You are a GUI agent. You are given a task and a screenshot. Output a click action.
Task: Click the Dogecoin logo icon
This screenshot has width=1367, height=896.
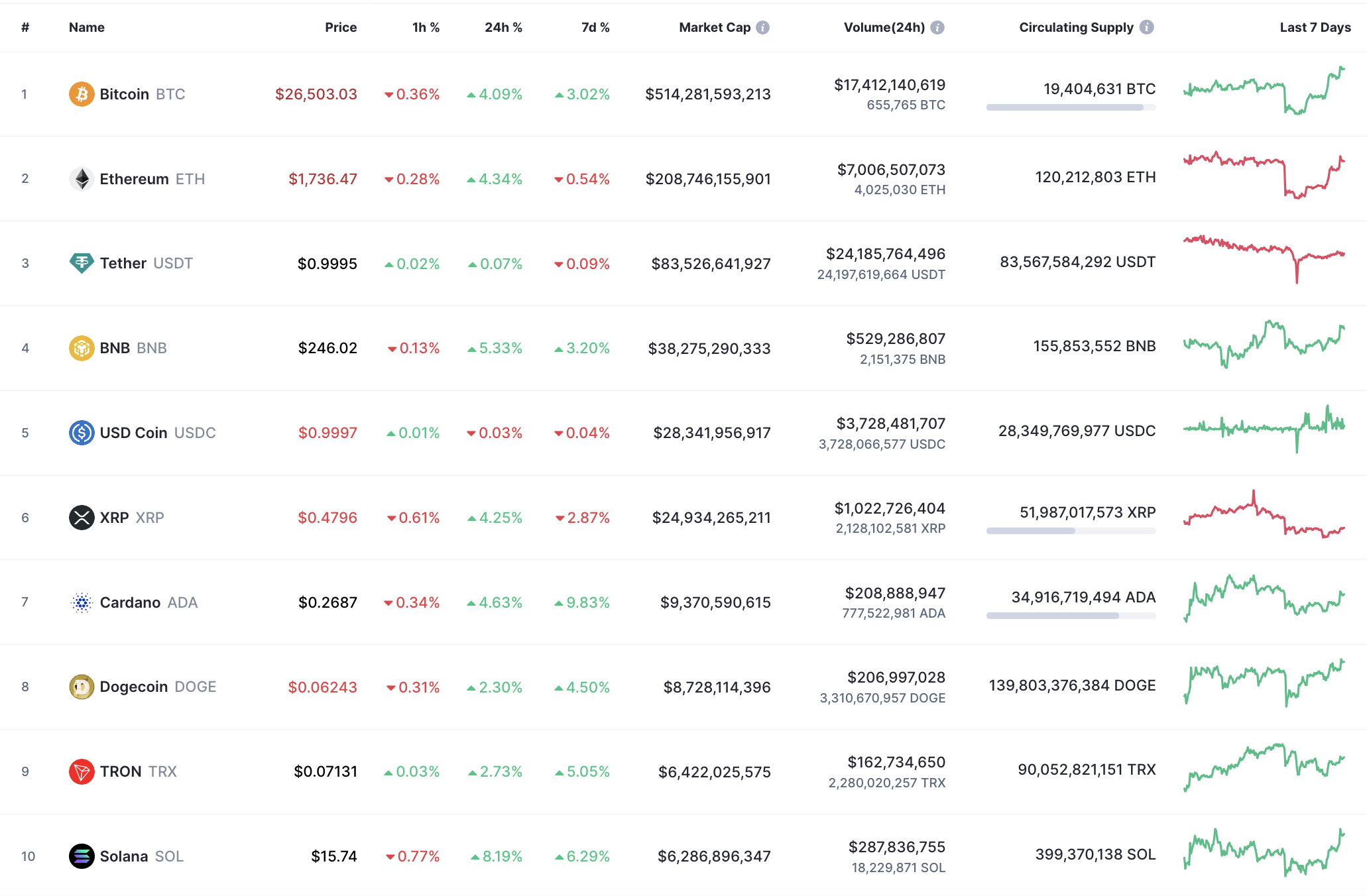(x=81, y=687)
